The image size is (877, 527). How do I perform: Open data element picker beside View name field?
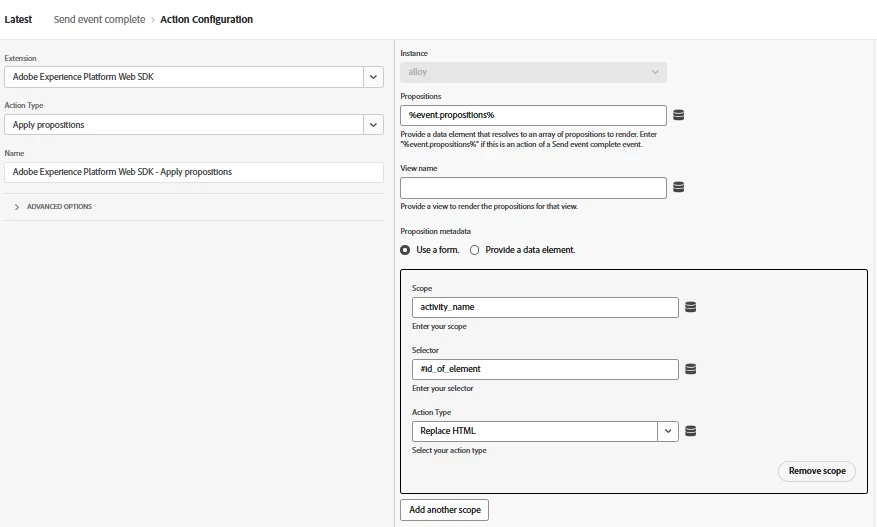(678, 187)
